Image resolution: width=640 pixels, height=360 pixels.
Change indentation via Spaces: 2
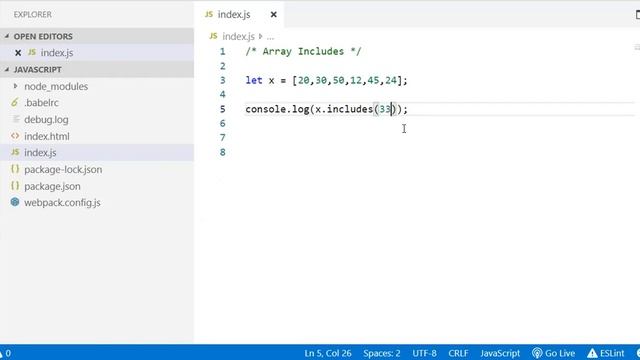[382, 353]
